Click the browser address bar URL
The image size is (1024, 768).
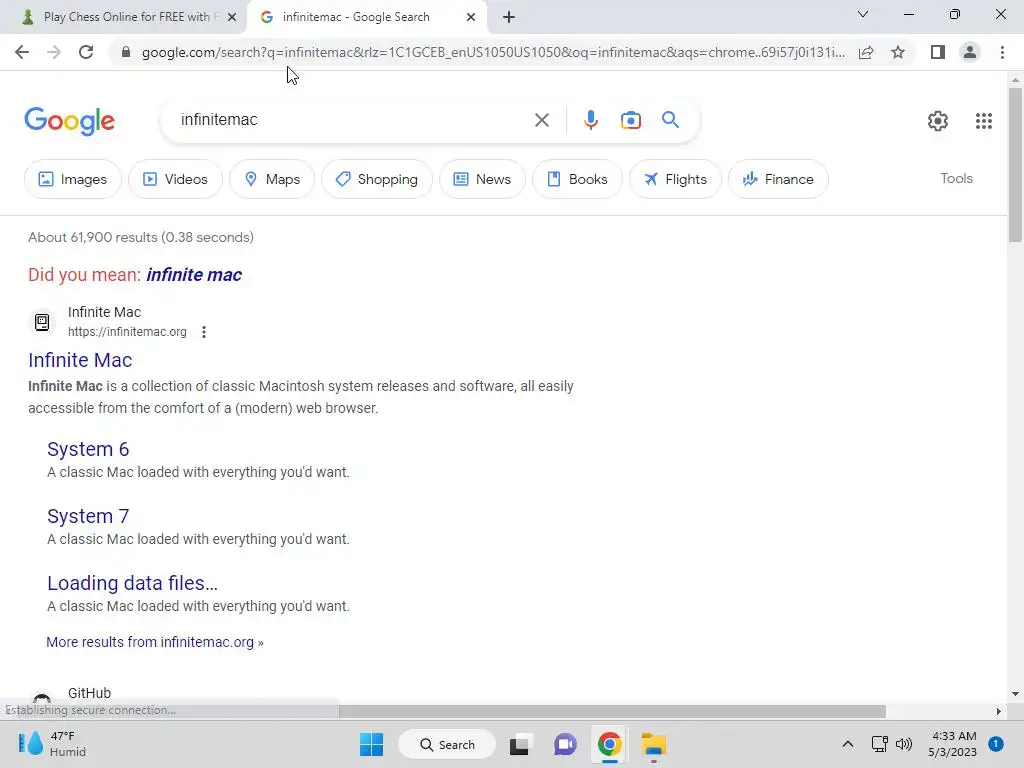click(x=493, y=52)
